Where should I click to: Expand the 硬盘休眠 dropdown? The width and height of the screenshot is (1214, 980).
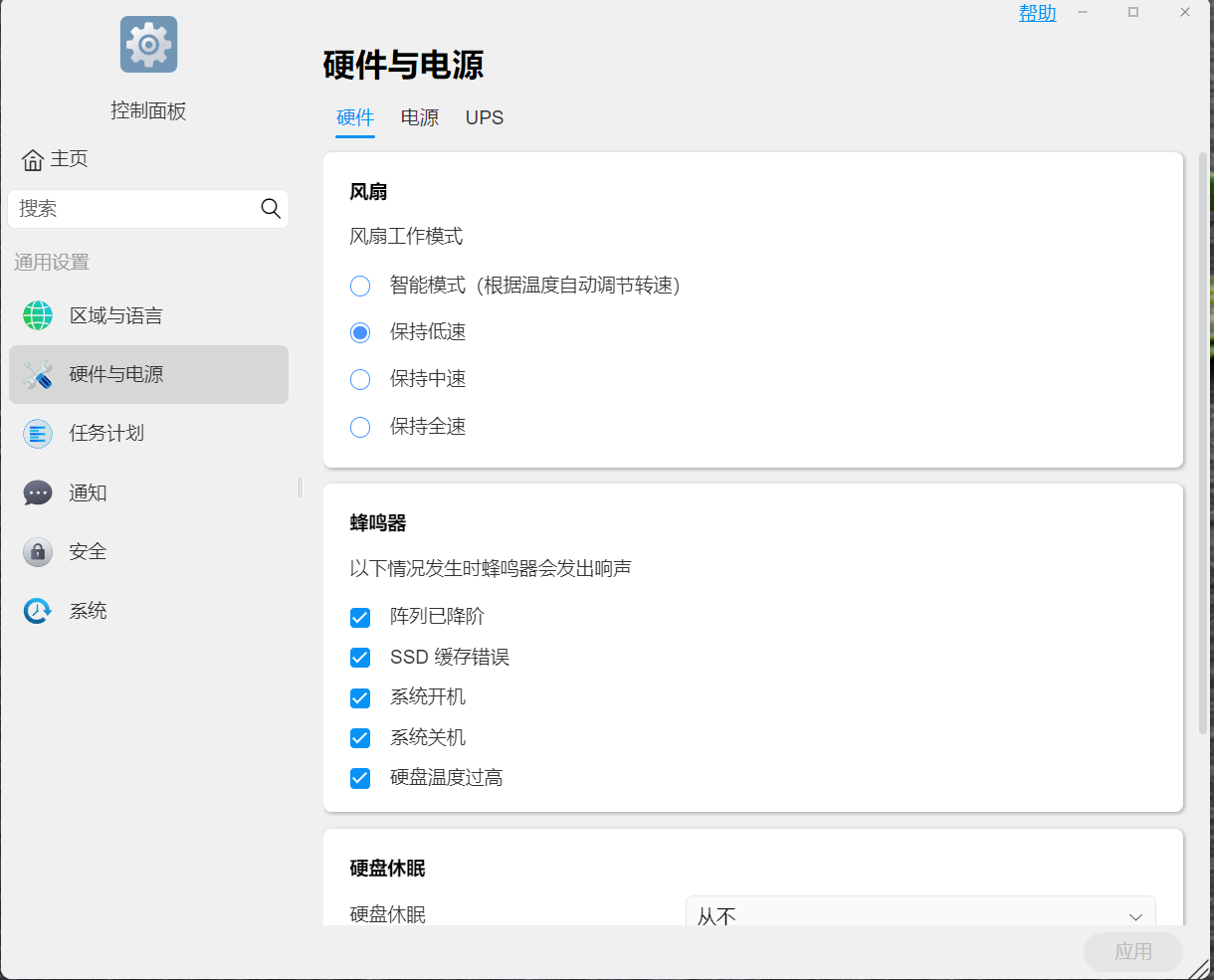[x=919, y=915]
